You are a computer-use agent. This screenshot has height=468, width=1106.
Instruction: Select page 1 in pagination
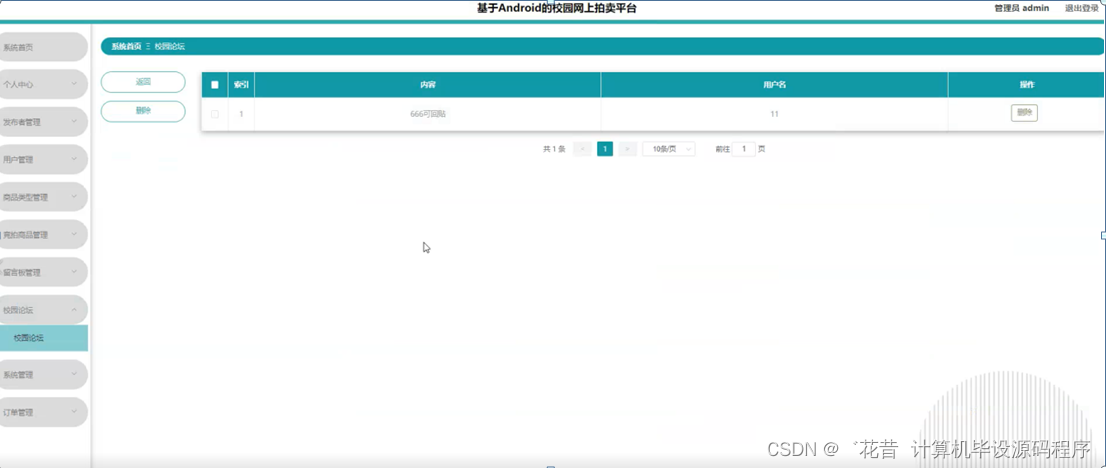(605, 149)
